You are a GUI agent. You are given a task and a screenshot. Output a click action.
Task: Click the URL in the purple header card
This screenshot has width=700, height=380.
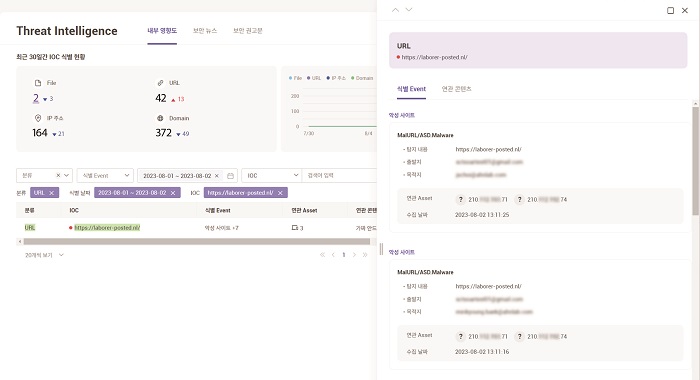click(434, 57)
